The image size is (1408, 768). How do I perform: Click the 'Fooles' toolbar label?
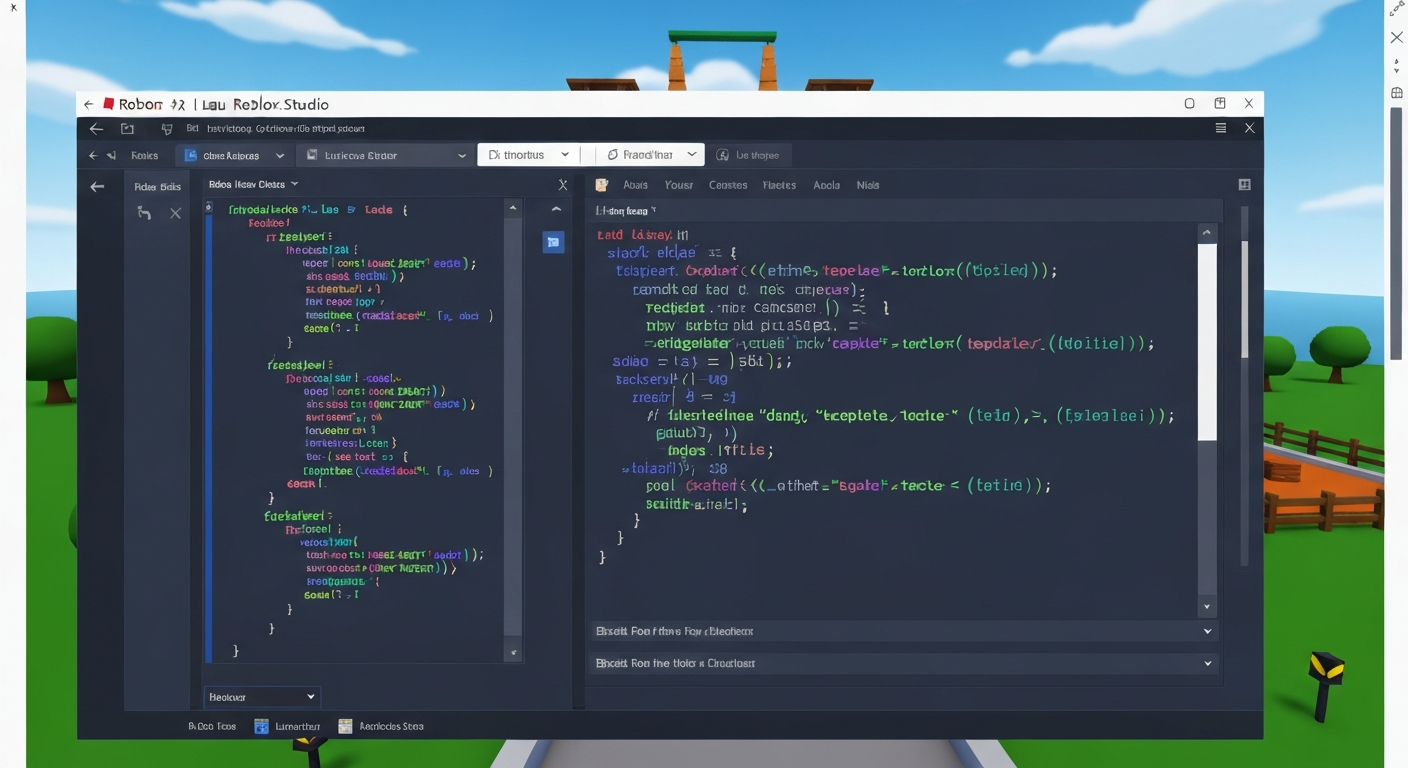click(x=145, y=156)
